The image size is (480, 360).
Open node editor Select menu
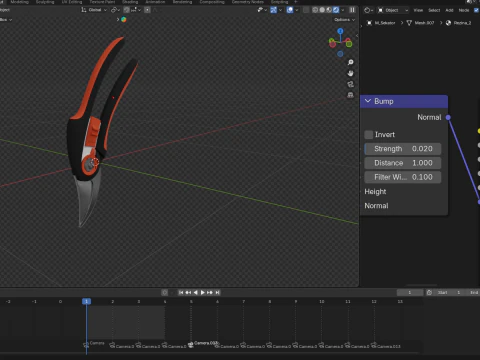coord(434,10)
